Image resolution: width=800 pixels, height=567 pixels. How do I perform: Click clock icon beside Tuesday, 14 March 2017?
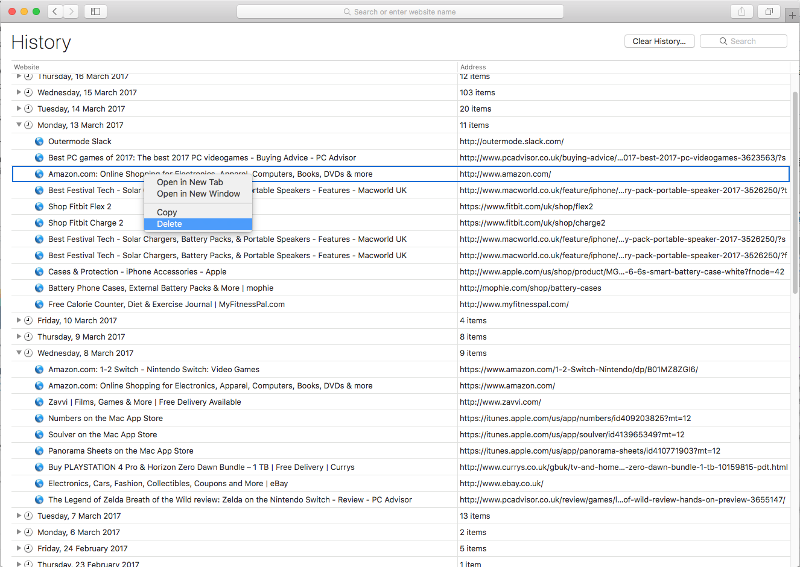(29, 109)
